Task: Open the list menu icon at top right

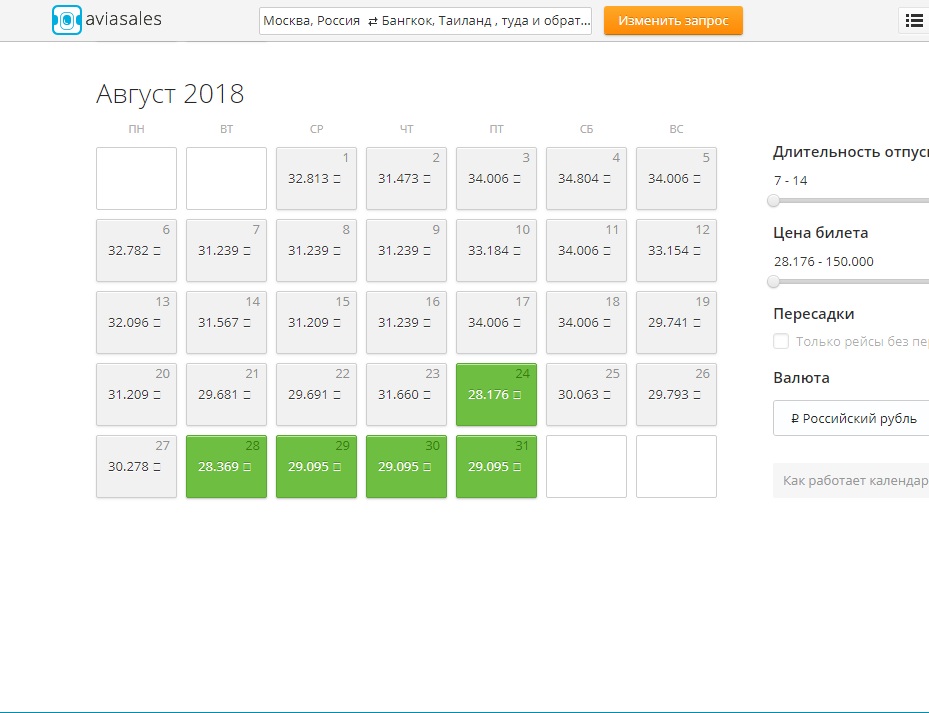Action: 914,21
